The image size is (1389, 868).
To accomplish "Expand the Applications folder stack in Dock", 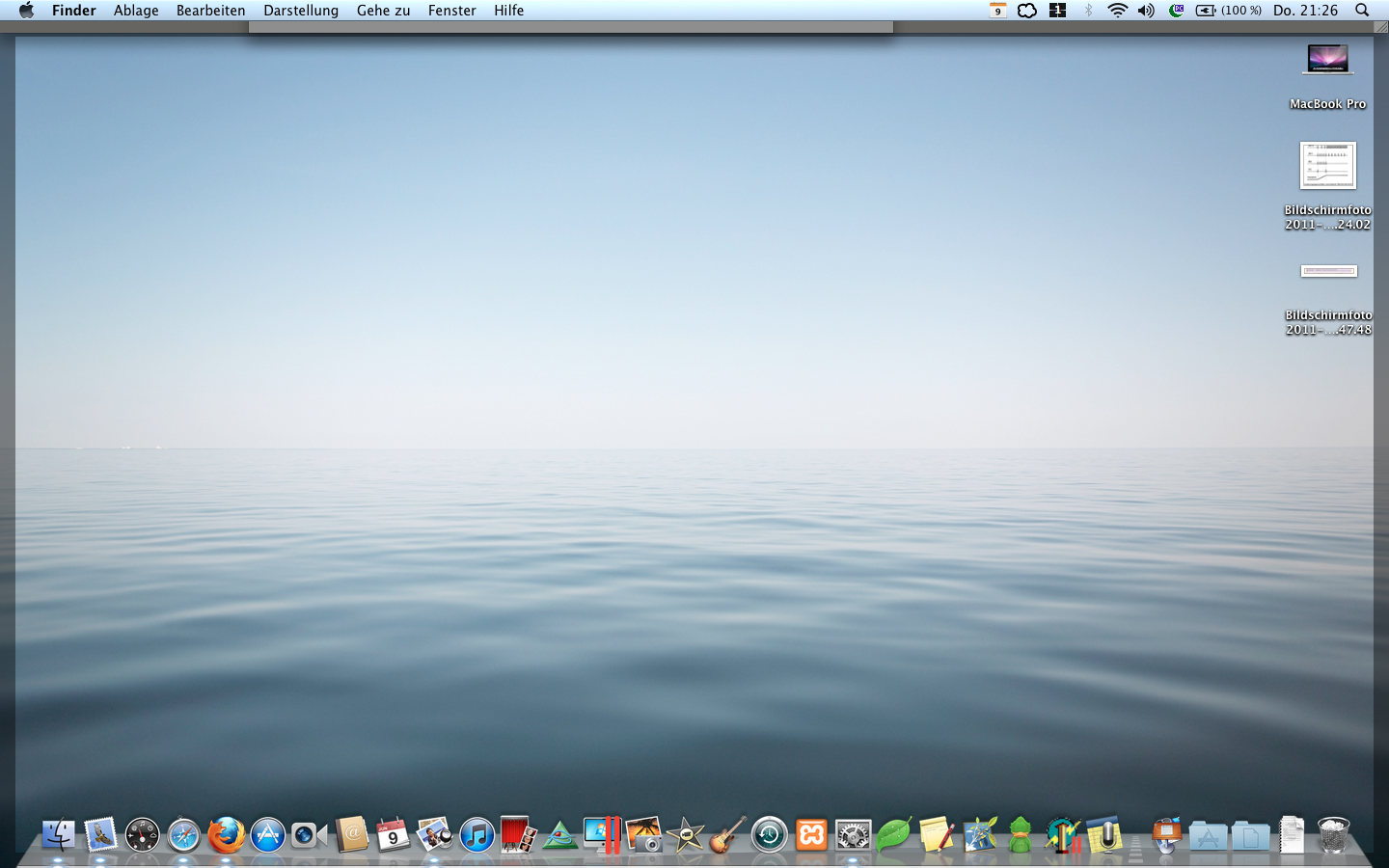I will (1208, 835).
